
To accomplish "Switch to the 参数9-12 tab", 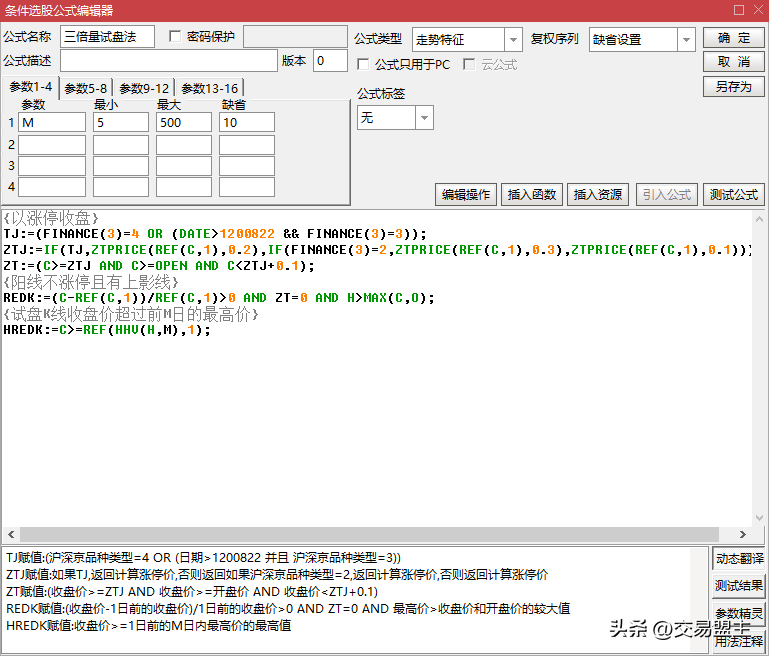I will click(x=144, y=89).
